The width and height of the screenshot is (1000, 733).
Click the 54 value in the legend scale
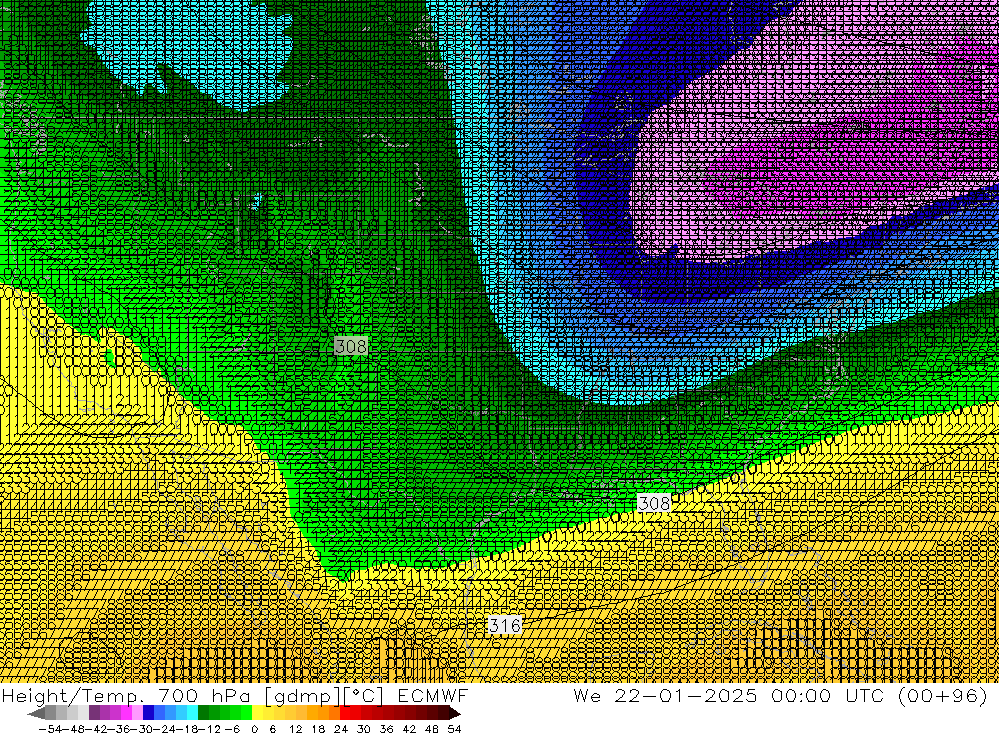pyautogui.click(x=455, y=729)
